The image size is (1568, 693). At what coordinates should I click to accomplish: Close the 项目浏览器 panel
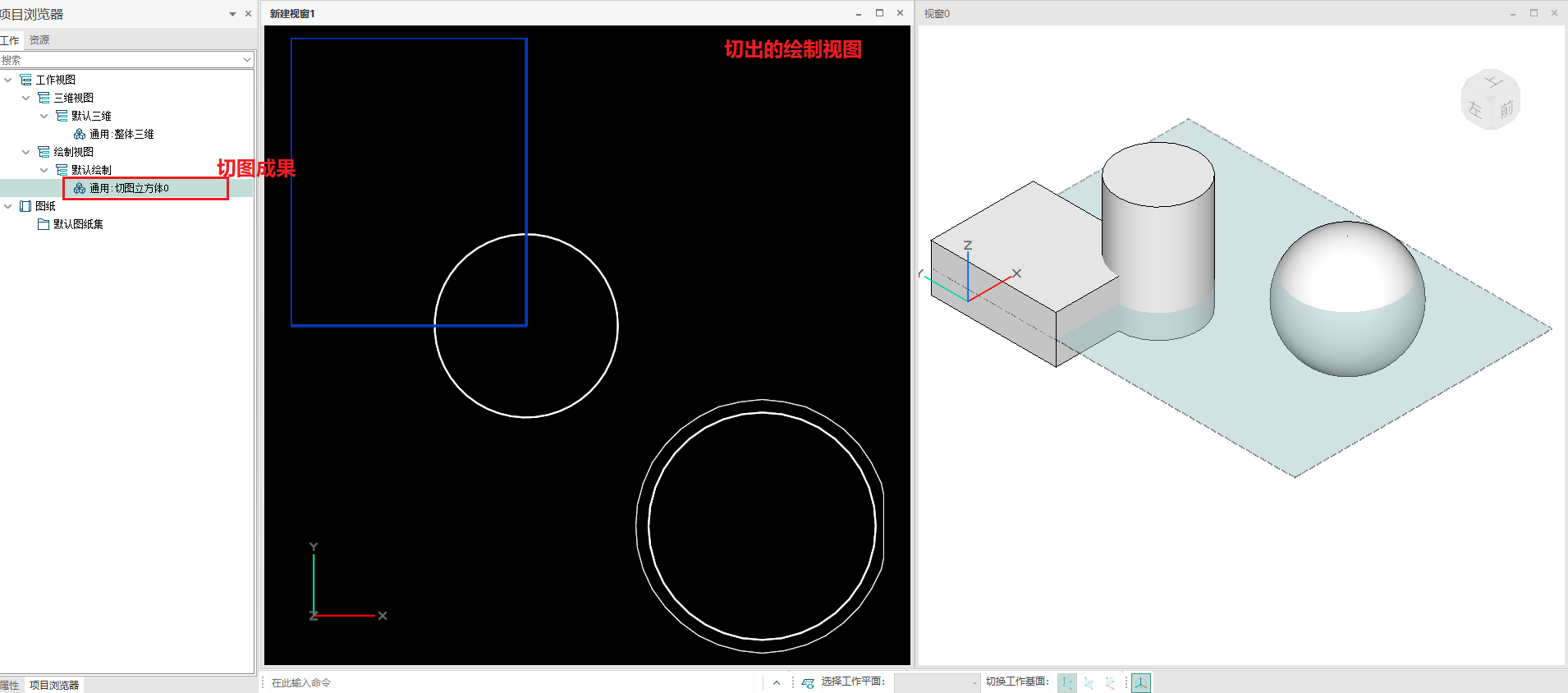(248, 14)
